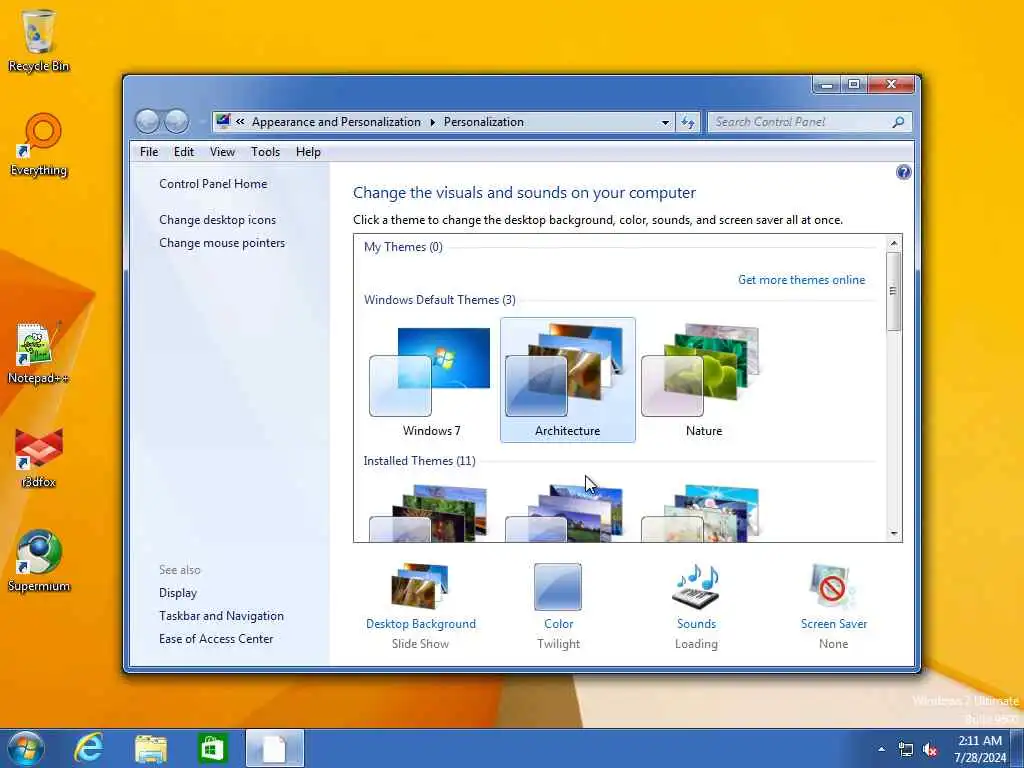Viewport: 1024px width, 768px height.
Task: Click the Control Panel address bar icon
Action: point(223,121)
